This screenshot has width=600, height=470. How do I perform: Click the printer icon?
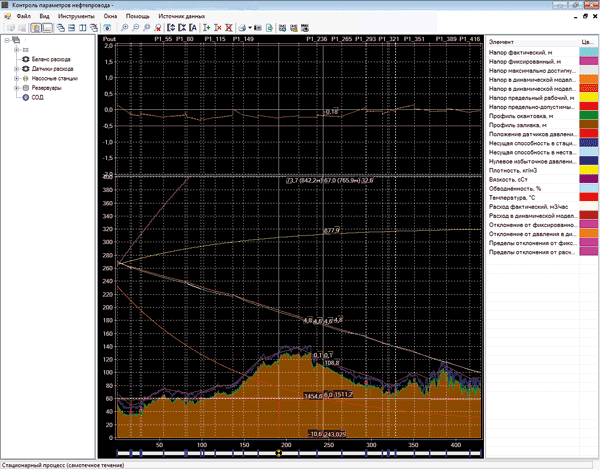[x=242, y=28]
